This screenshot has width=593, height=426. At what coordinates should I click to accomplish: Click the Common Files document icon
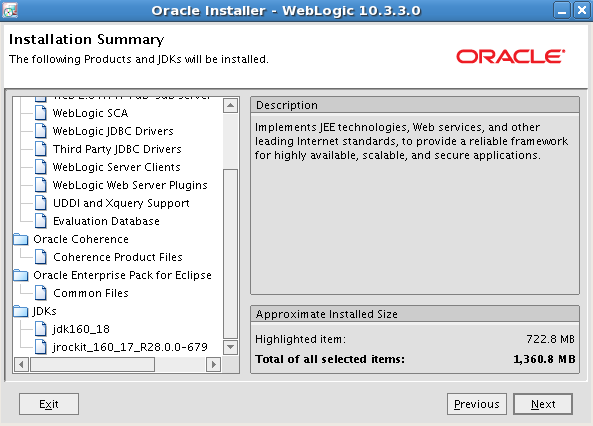tap(41, 293)
